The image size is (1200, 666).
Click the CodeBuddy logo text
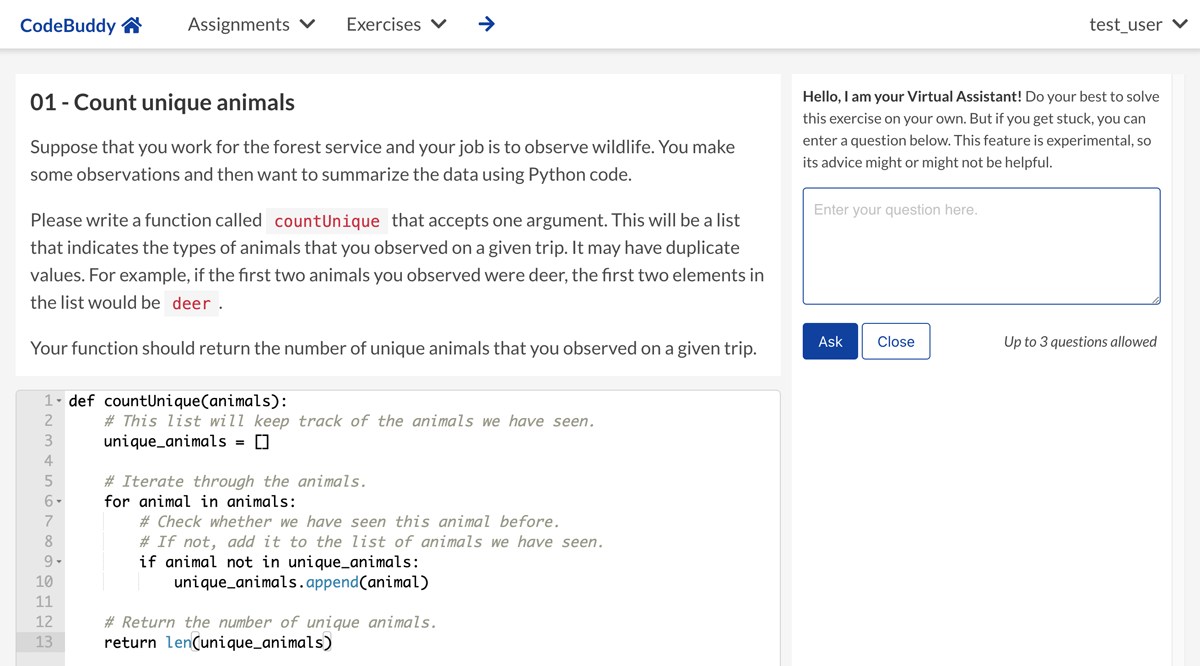67,25
